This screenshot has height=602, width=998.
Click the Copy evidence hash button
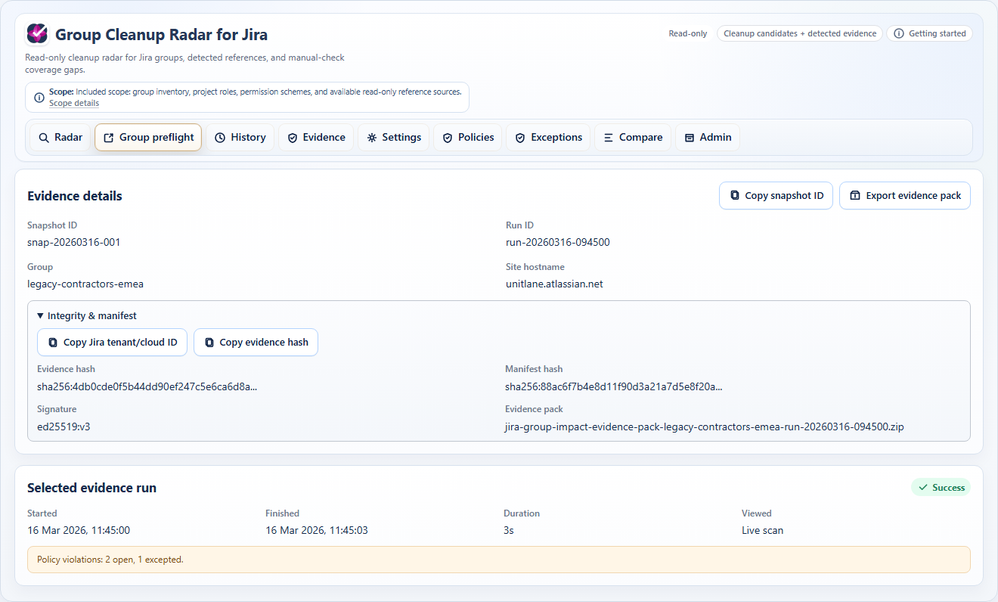[256, 342]
